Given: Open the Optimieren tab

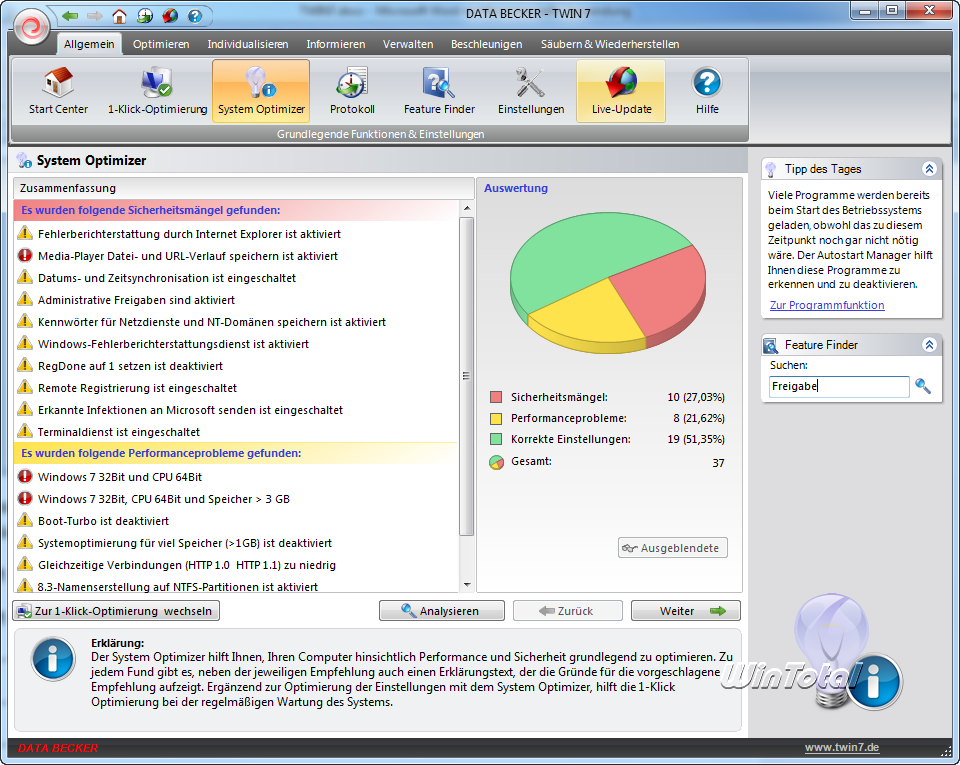Looking at the screenshot, I should 161,44.
